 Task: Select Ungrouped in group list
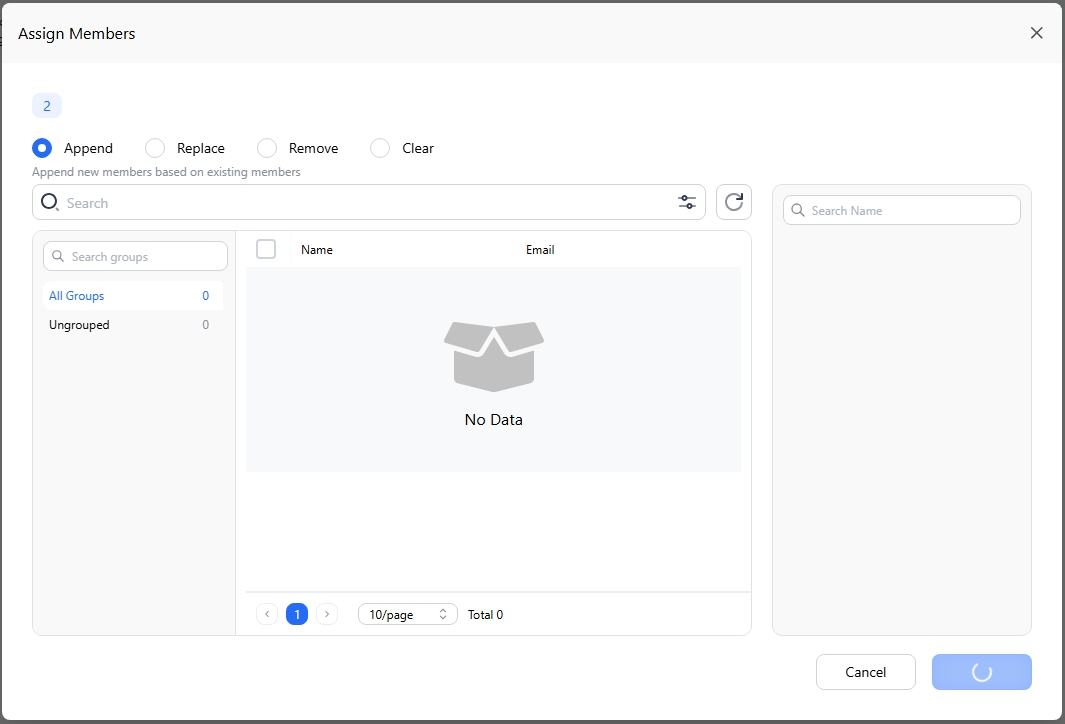[133, 325]
